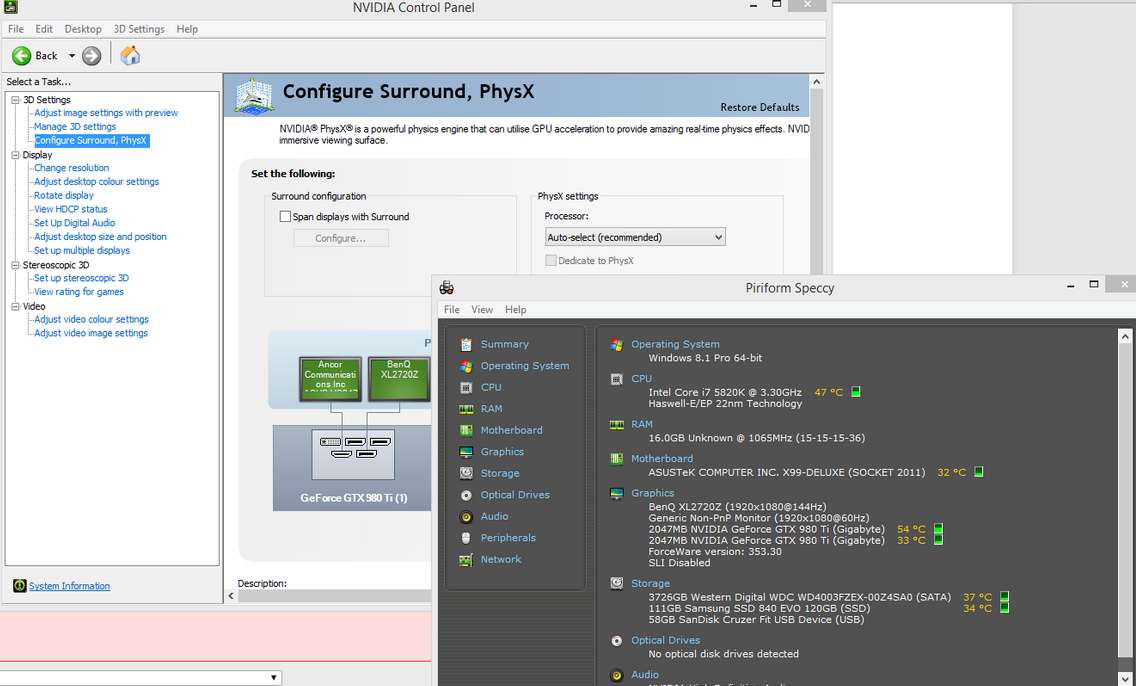This screenshot has width=1136, height=686.
Task: Select Adjust video colour settings task
Action: pos(91,319)
